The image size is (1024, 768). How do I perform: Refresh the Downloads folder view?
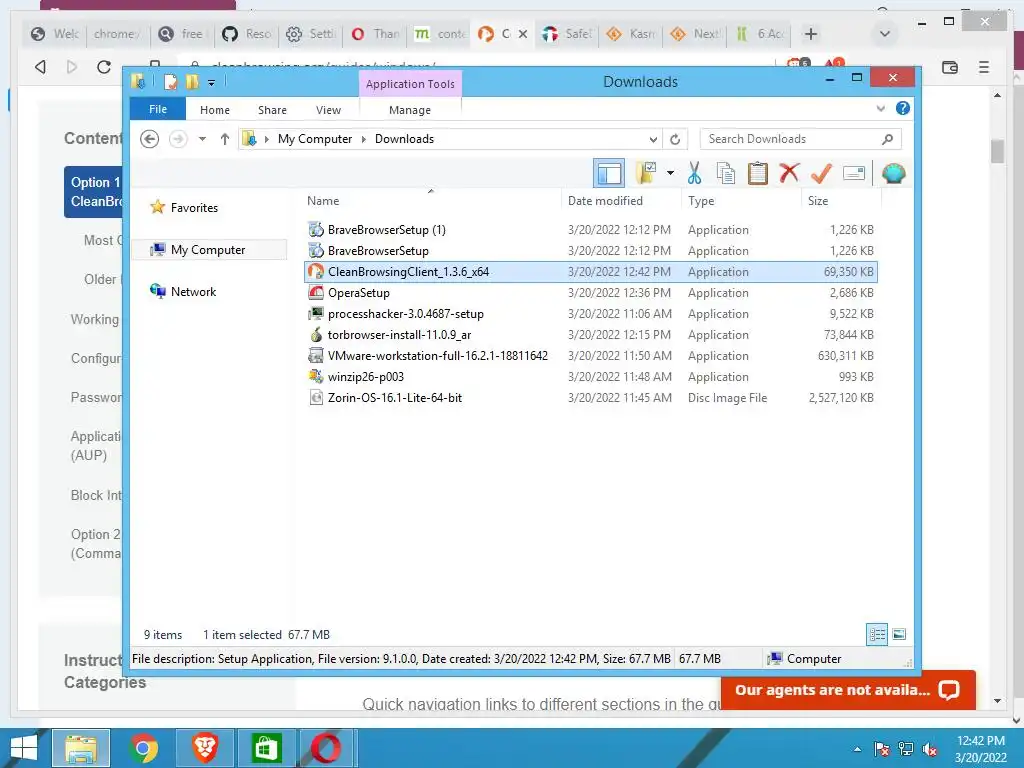(x=675, y=139)
